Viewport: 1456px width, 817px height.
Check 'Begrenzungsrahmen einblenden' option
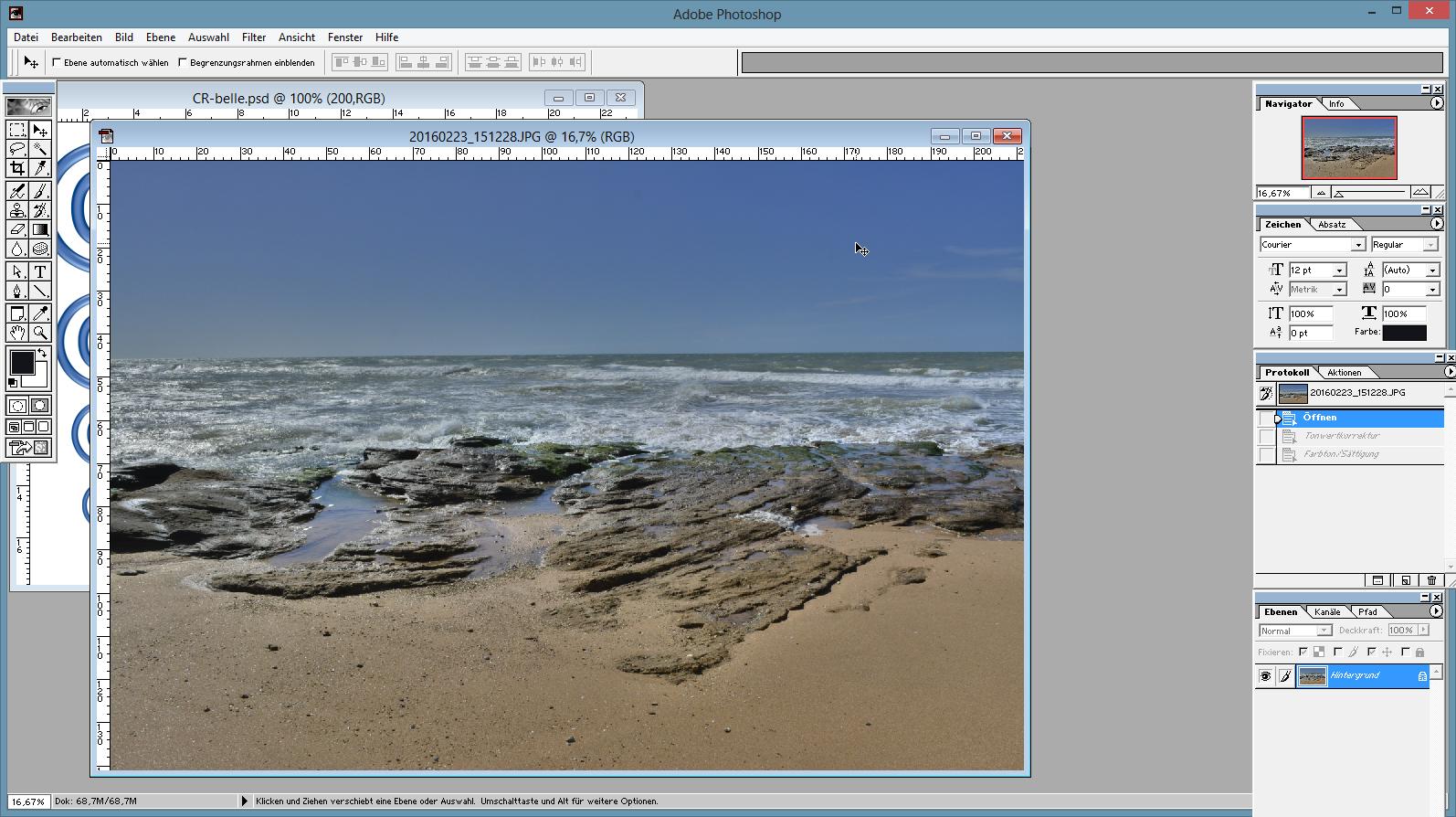pos(183,63)
